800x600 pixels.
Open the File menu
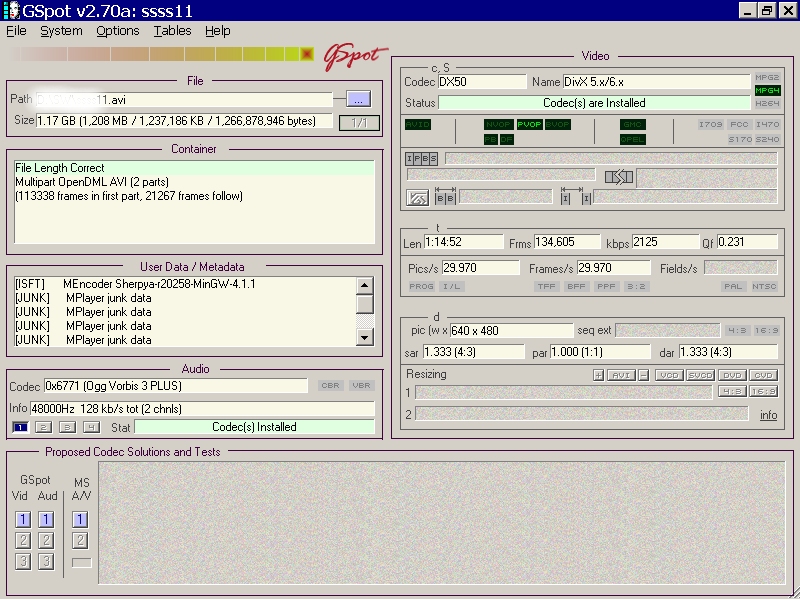click(16, 31)
